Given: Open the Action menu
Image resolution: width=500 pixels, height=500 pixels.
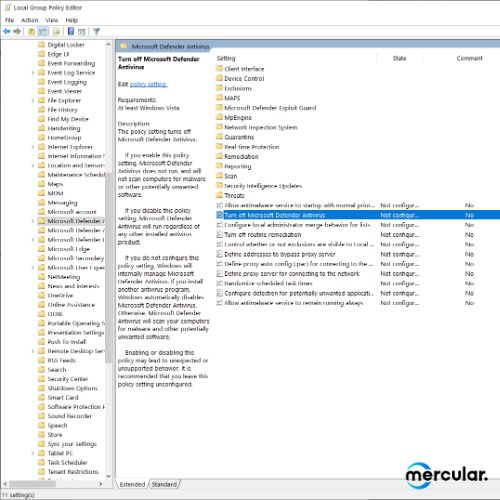Looking at the screenshot, I should click(x=30, y=20).
